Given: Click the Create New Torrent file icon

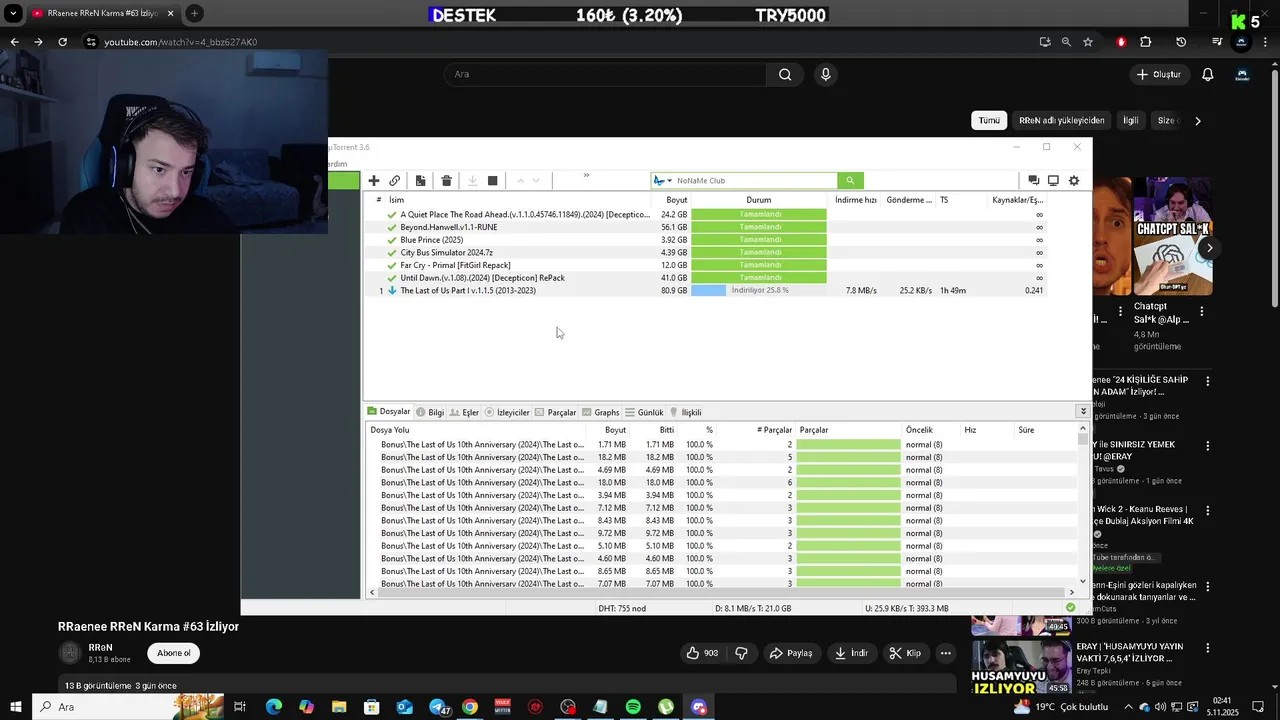Looking at the screenshot, I should (420, 181).
